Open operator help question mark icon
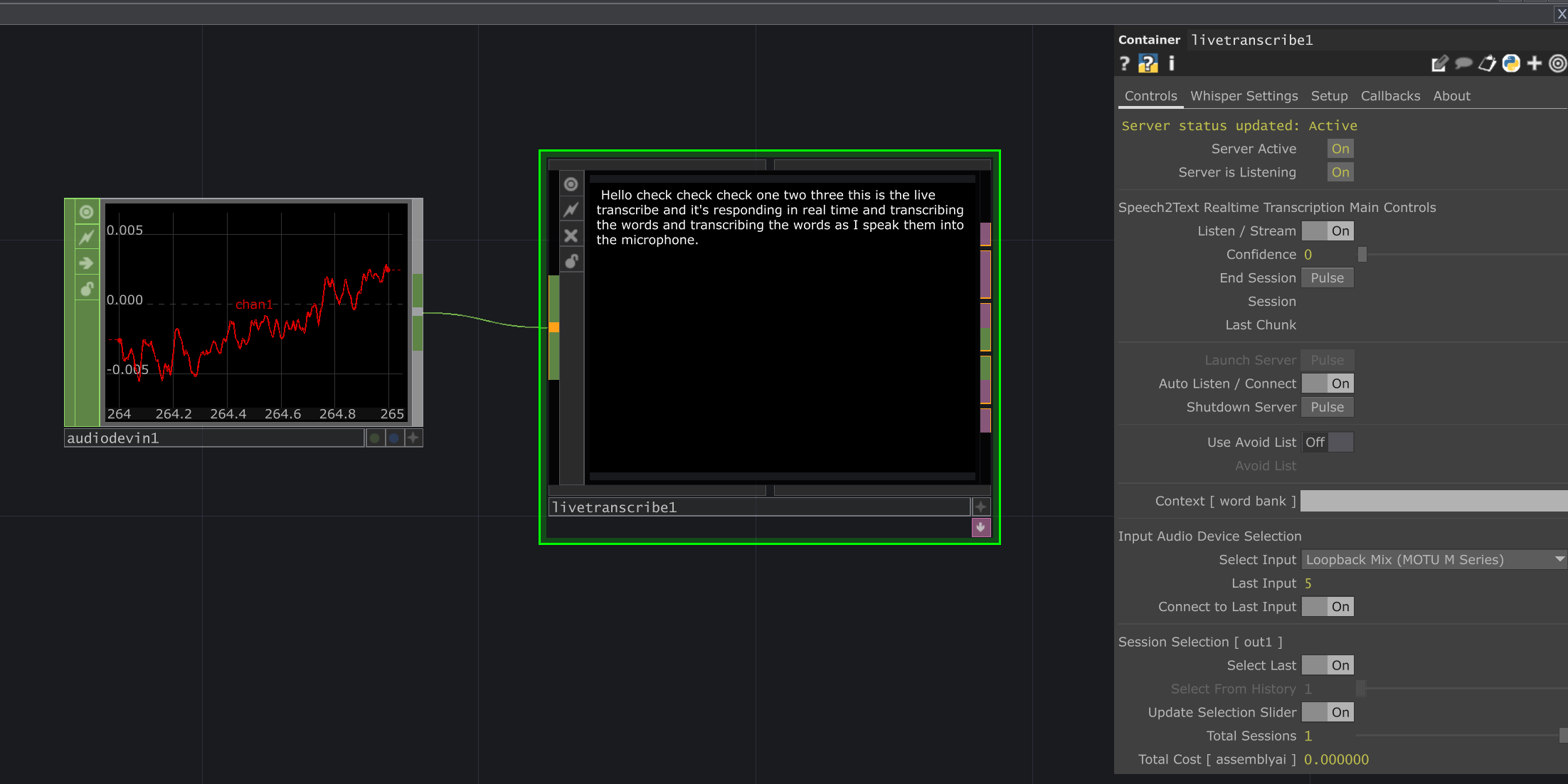The height and width of the screenshot is (784, 1568). [1125, 64]
